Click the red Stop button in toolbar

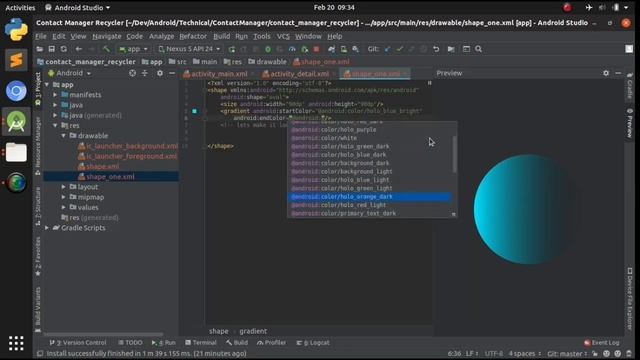click(316, 49)
